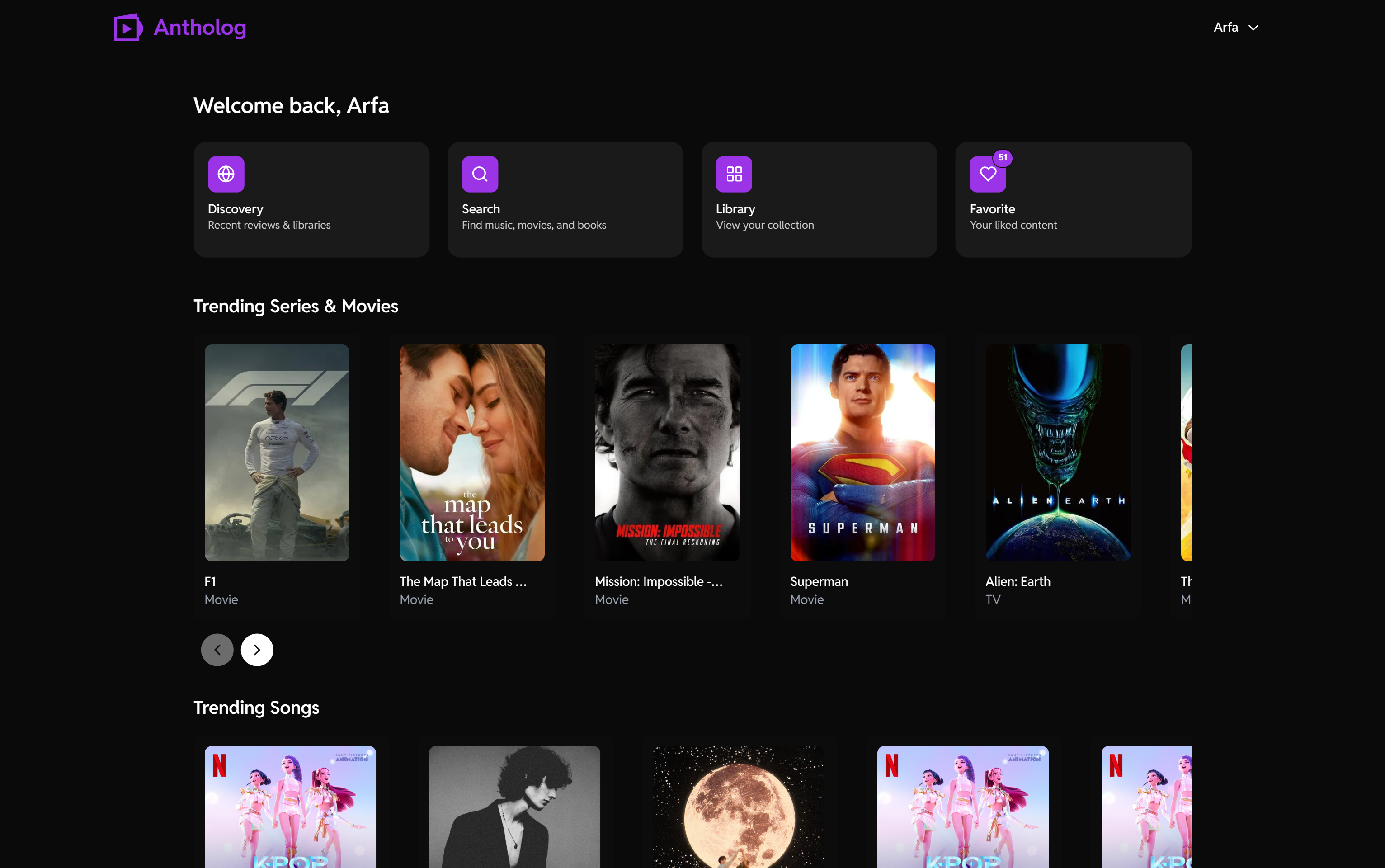Click the Welcome back, Arfa heading

tap(291, 106)
